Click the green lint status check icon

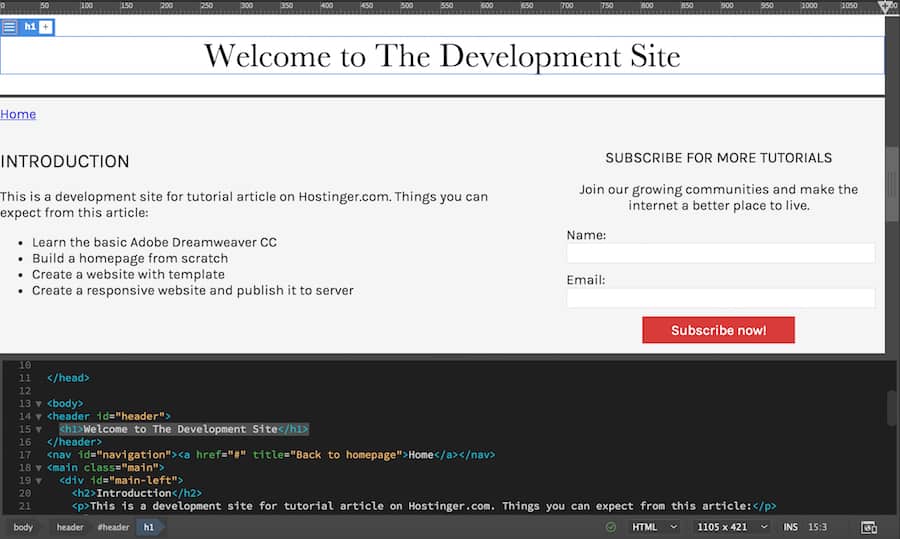coord(611,527)
